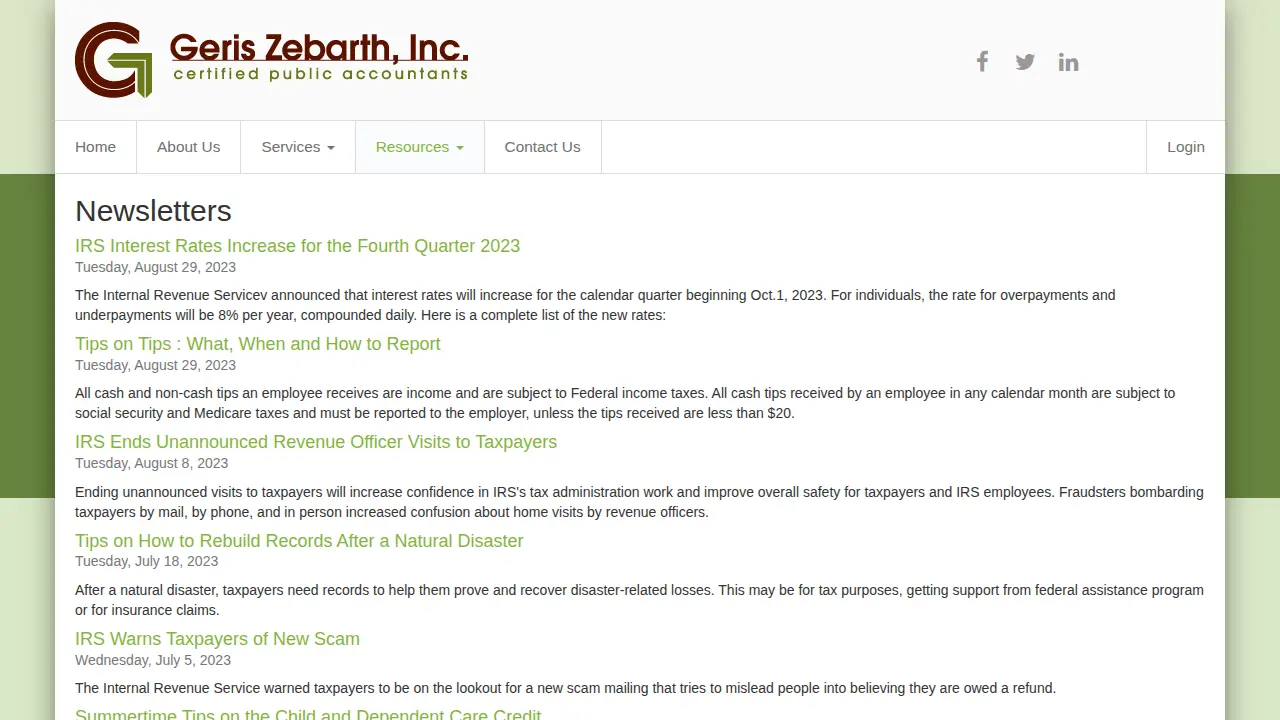Open 'Tips on Tips : What, When and How to Report'
This screenshot has width=1280, height=720.
(257, 344)
